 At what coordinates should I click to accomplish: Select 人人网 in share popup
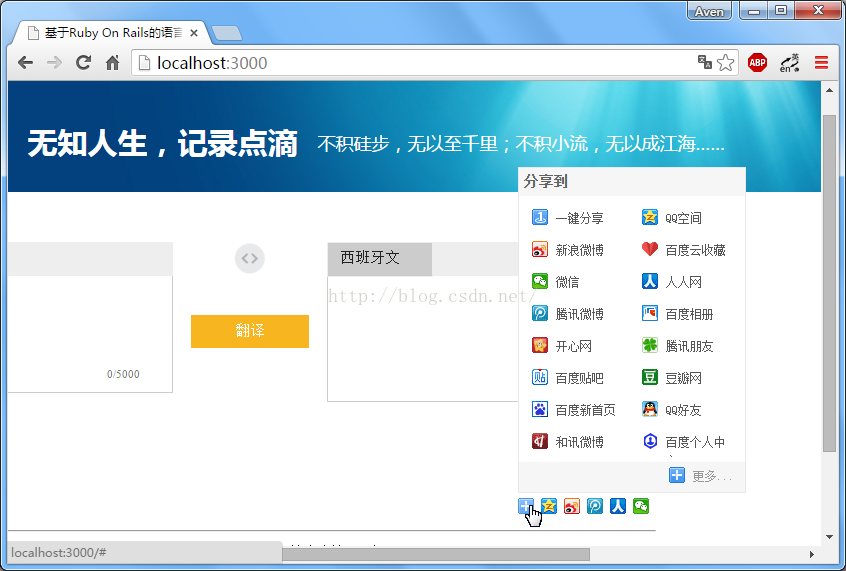click(672, 281)
